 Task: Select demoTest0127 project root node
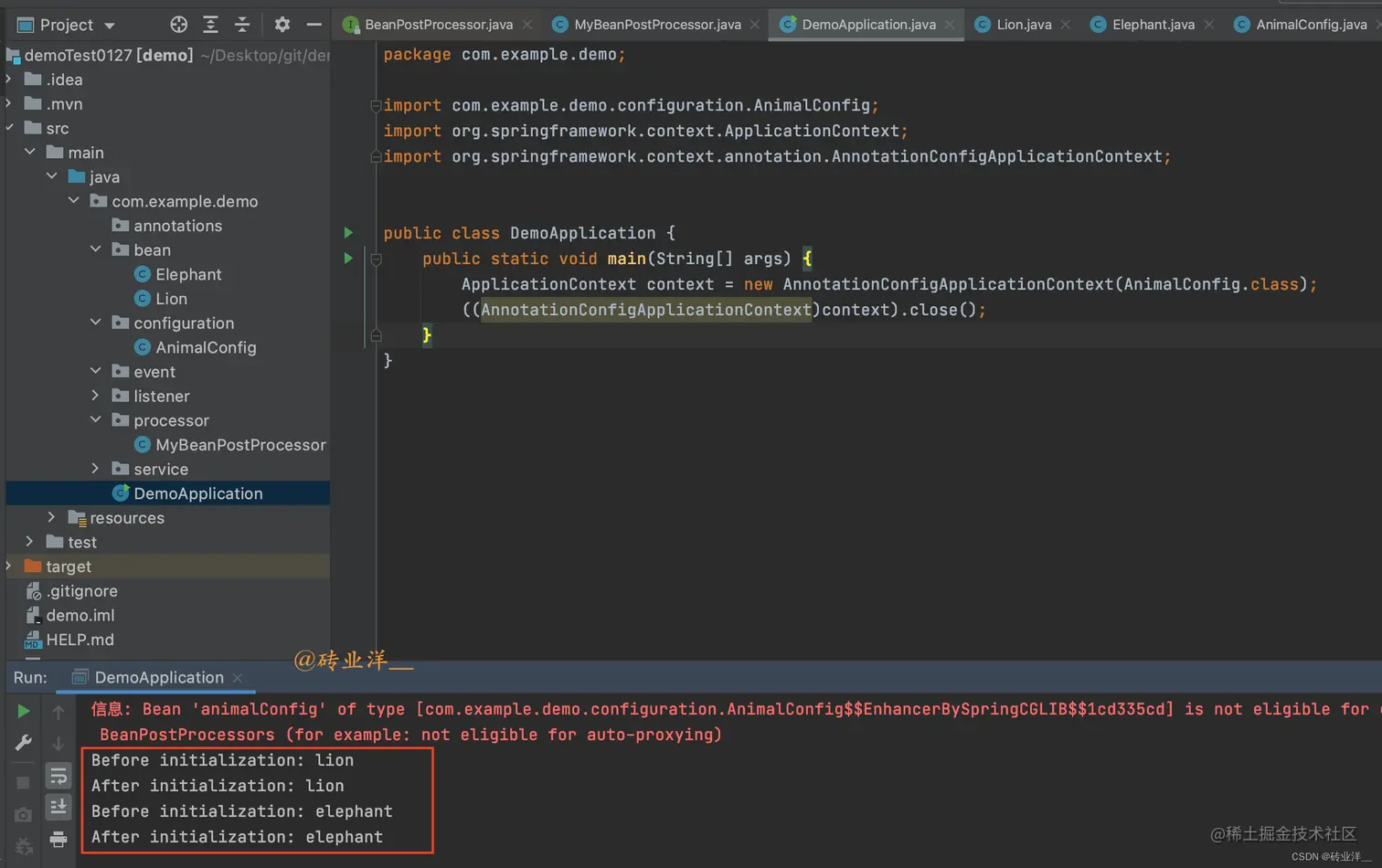(x=109, y=55)
